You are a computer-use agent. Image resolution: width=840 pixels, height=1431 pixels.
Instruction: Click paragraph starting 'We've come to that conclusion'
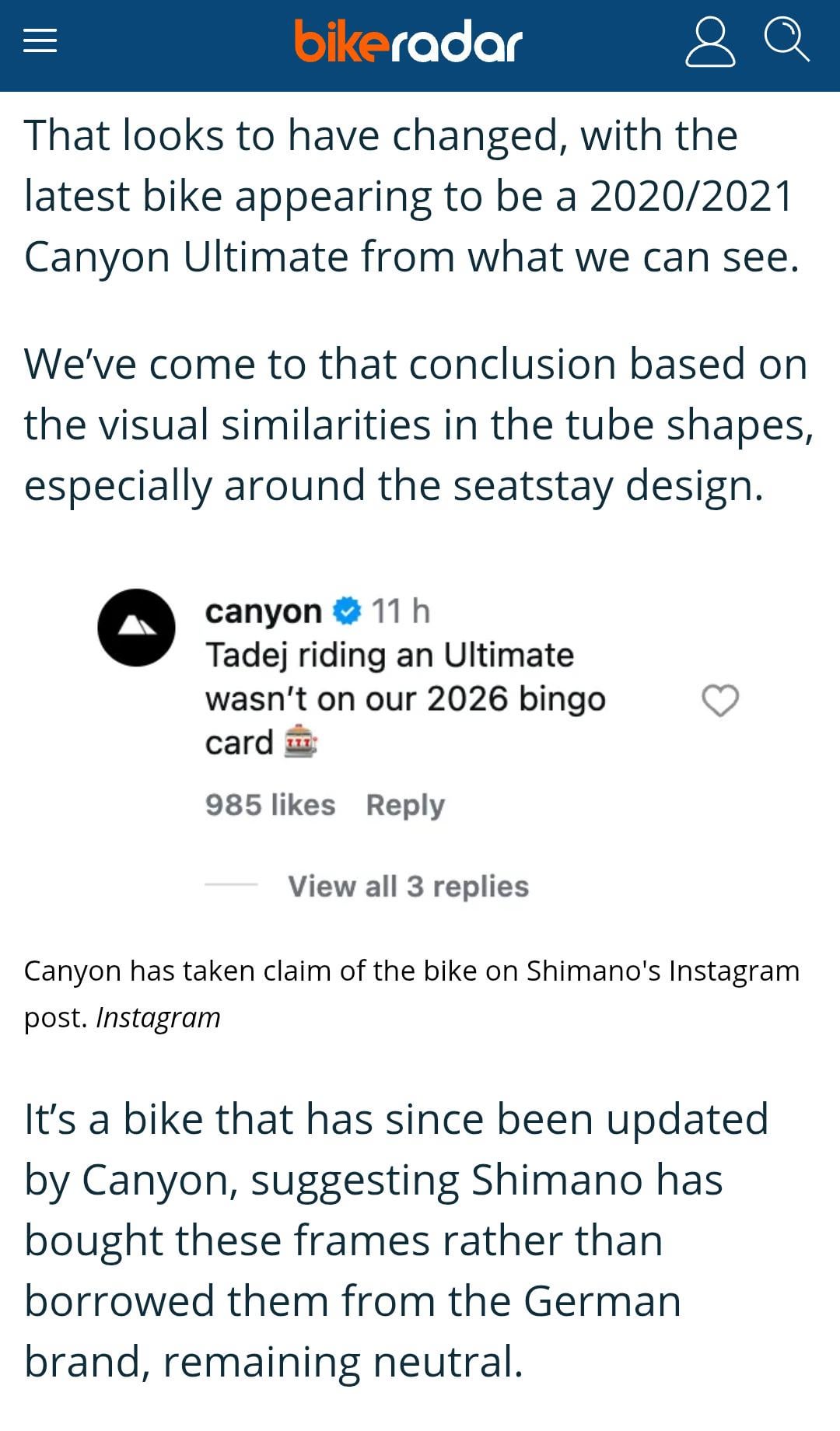pos(416,425)
